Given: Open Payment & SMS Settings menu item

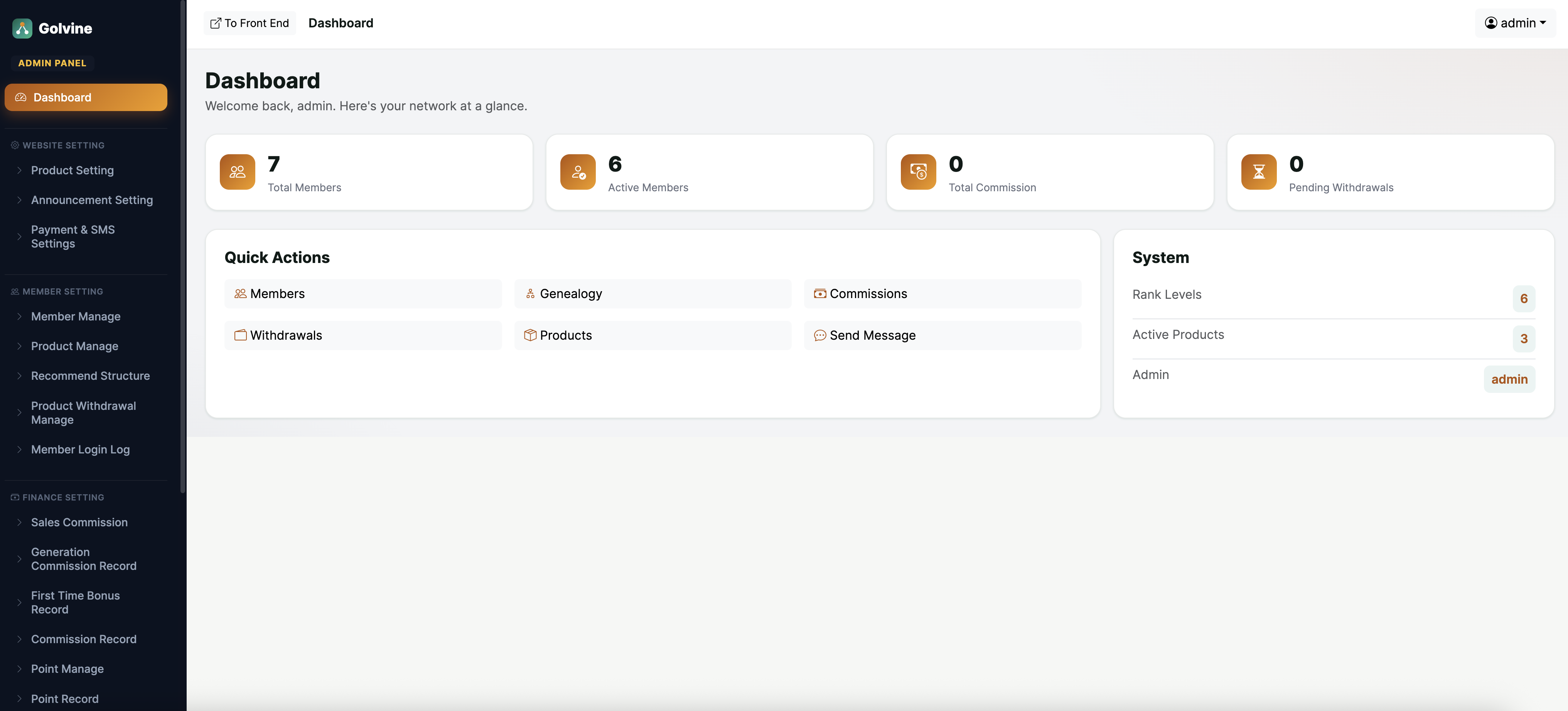Looking at the screenshot, I should coord(86,236).
